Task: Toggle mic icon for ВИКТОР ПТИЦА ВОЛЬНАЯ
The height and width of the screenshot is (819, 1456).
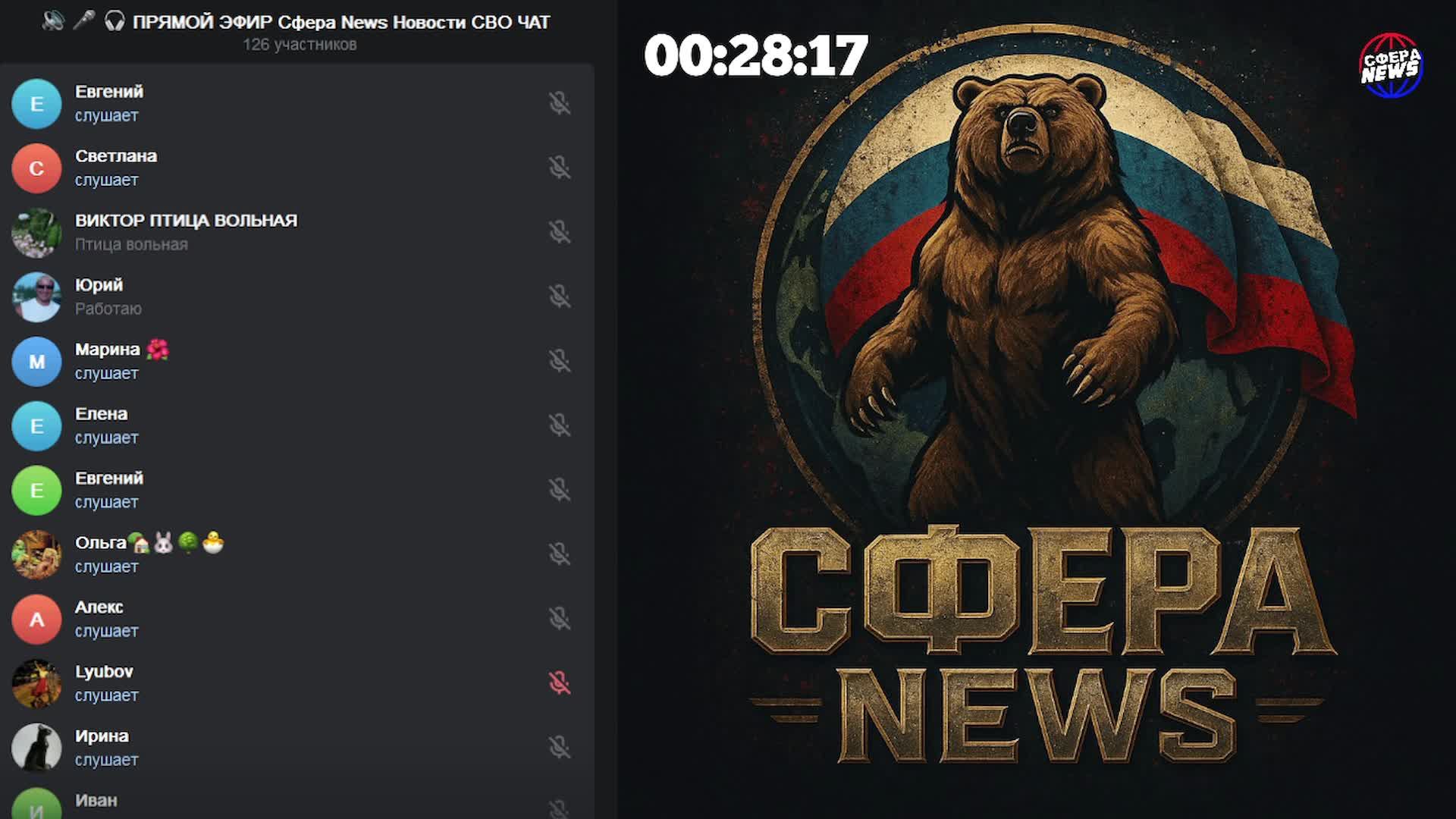Action: coord(560,232)
